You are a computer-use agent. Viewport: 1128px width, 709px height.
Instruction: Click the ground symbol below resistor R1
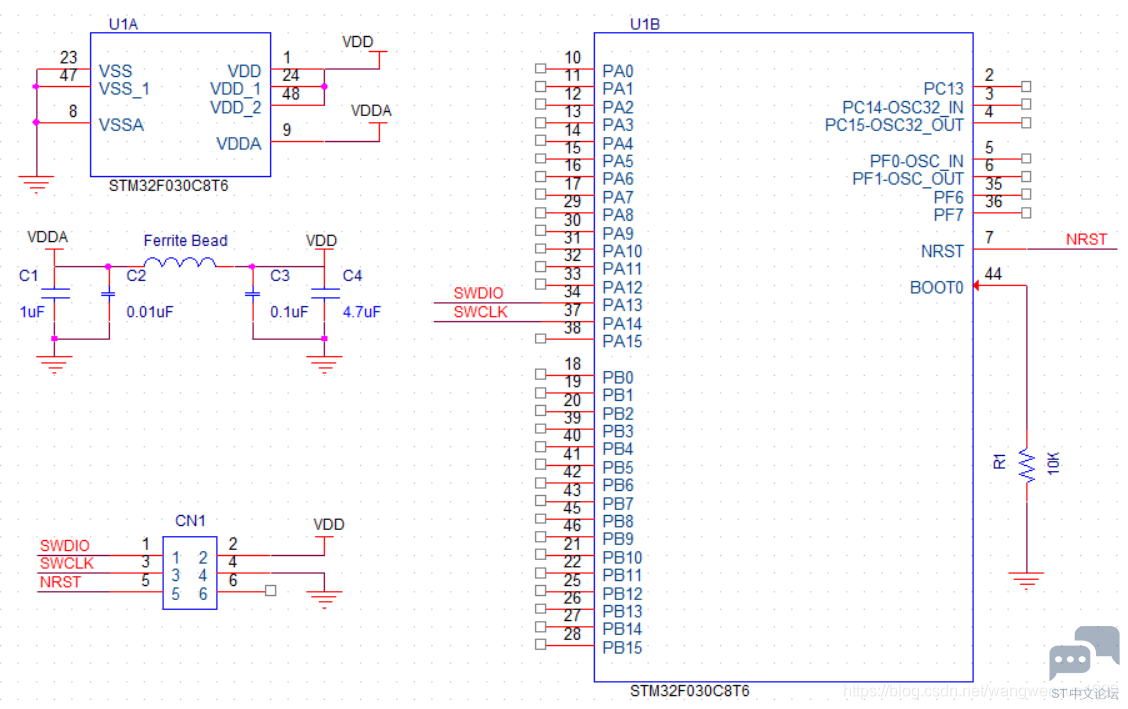(x=1027, y=580)
